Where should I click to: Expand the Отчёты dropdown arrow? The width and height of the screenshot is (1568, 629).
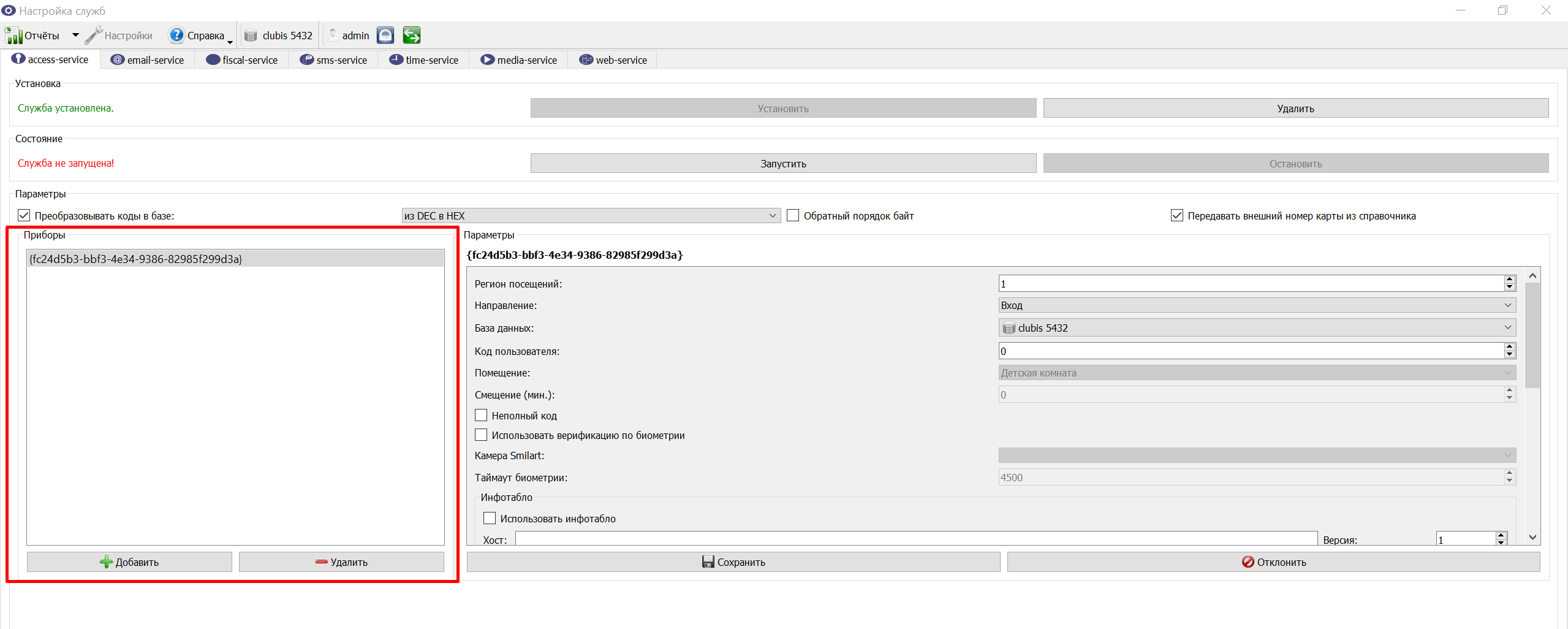[75, 36]
